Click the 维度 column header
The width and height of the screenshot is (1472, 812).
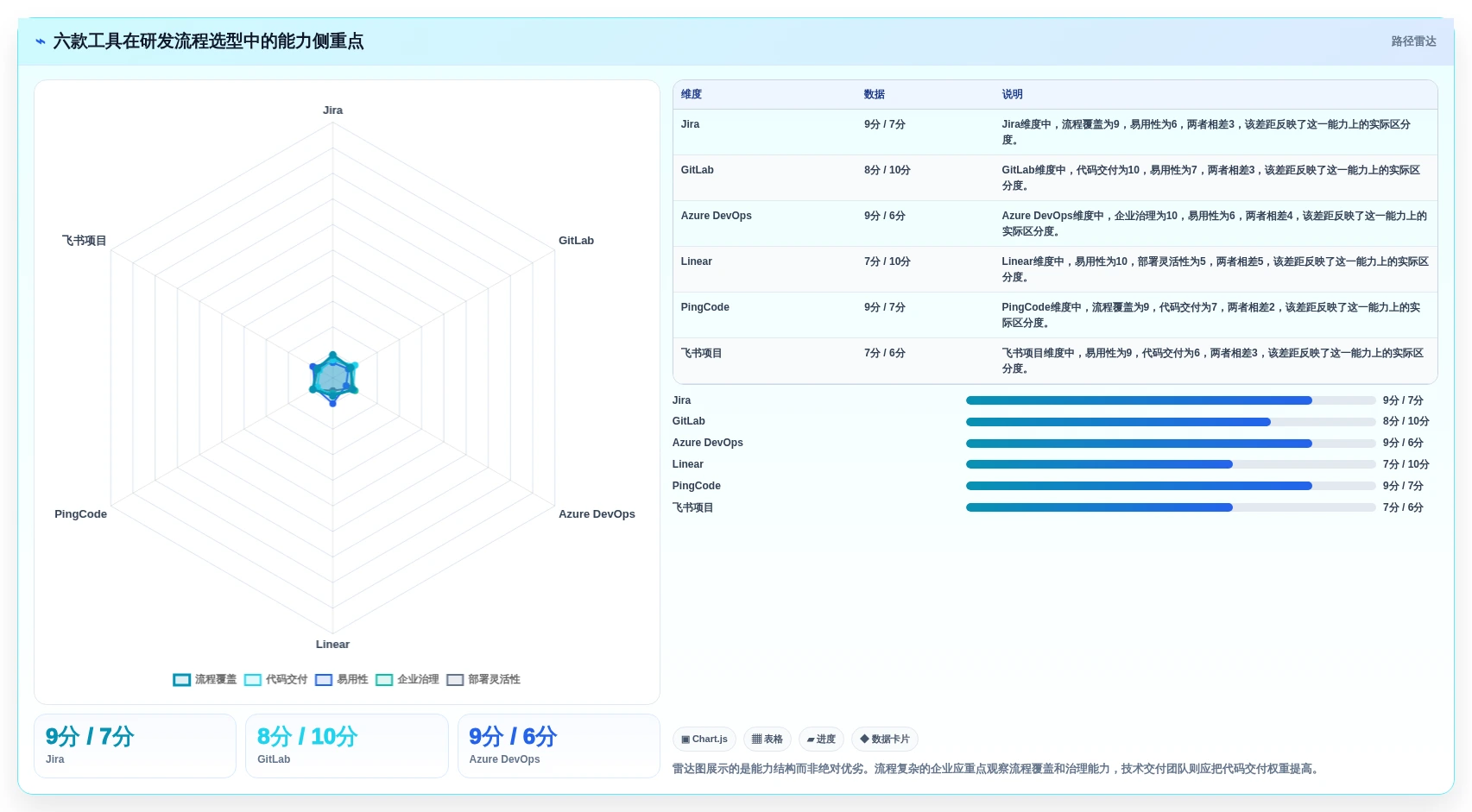692,94
